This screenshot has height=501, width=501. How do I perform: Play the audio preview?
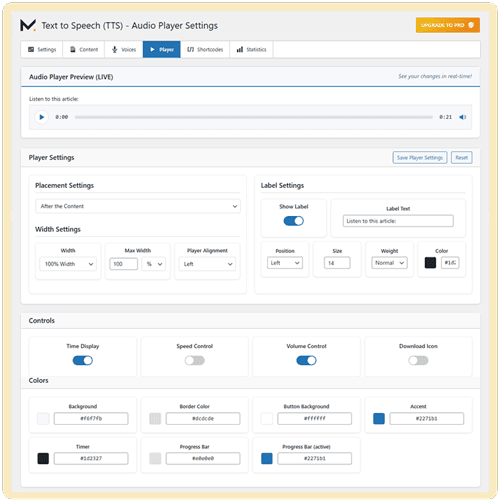42,117
